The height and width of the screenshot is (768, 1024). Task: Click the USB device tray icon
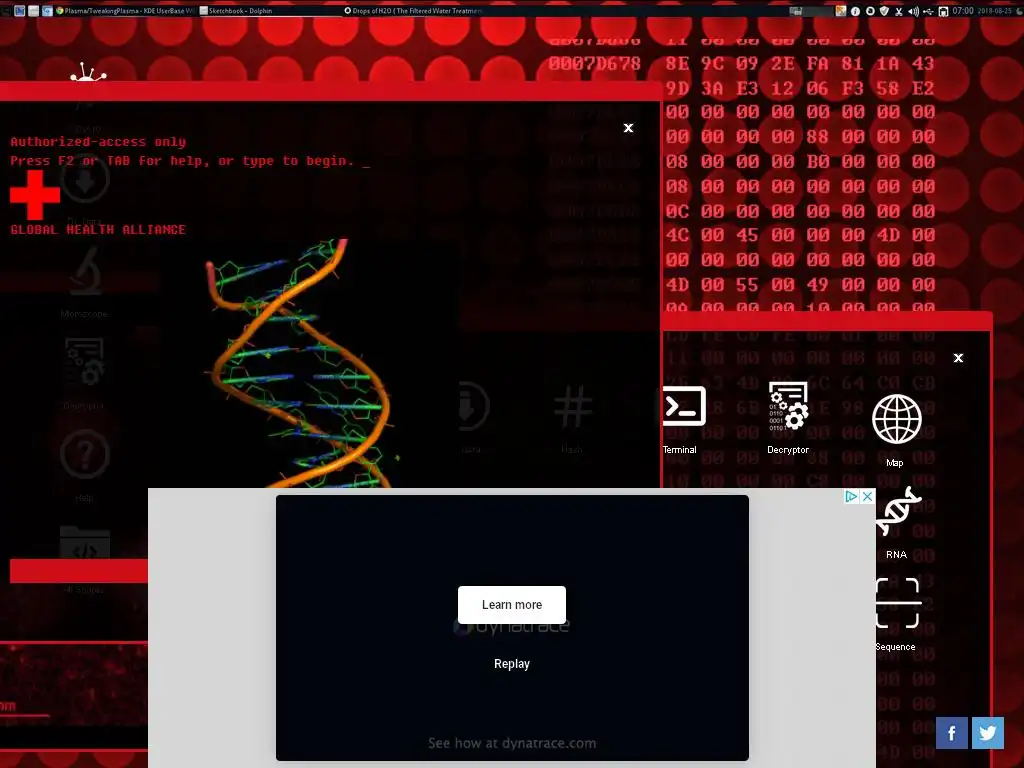928,11
